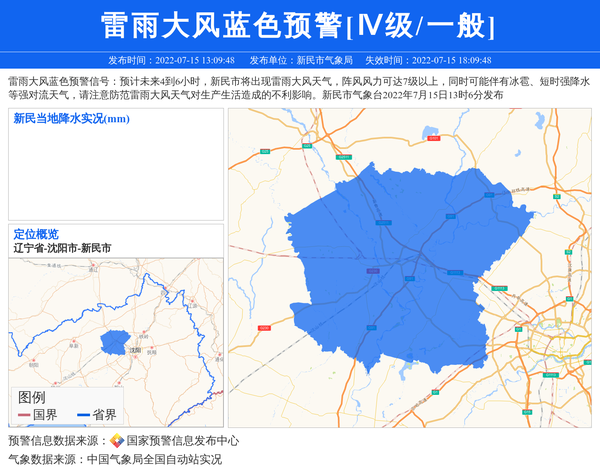Click the blue 省界 legend line
Image resolution: width=600 pixels, height=471 pixels.
82,415
